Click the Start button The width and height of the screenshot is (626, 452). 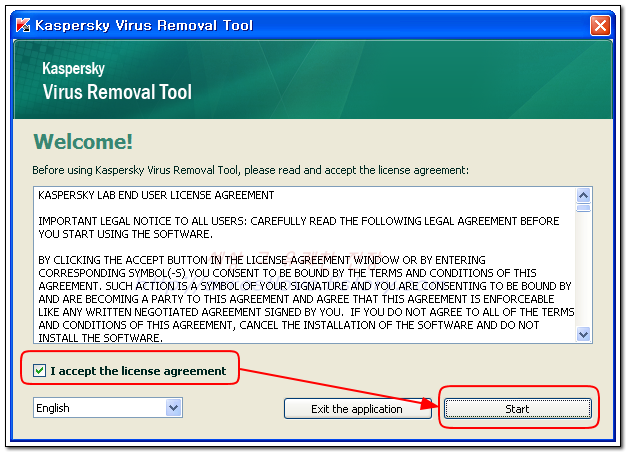tap(518, 408)
